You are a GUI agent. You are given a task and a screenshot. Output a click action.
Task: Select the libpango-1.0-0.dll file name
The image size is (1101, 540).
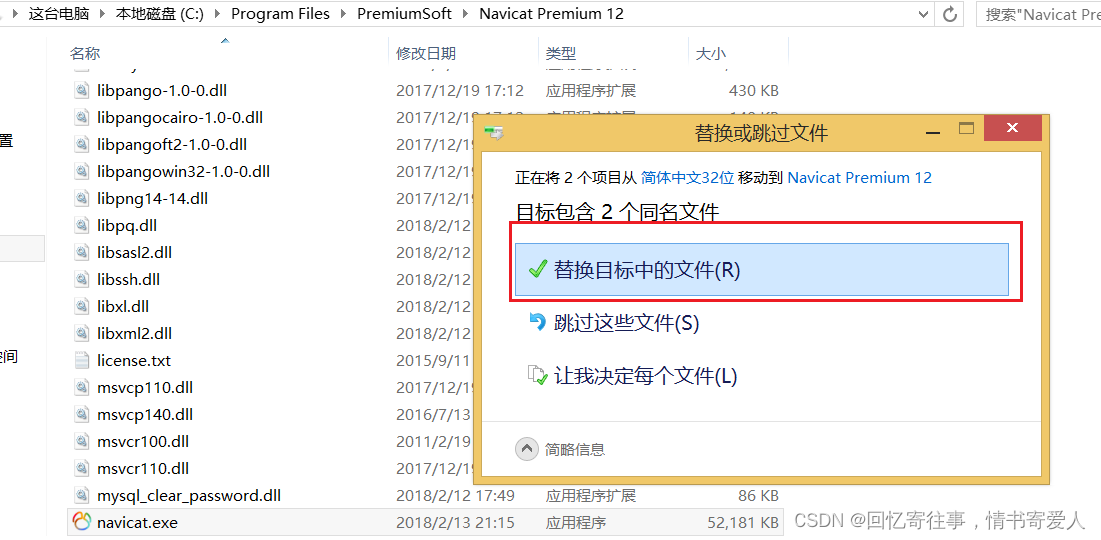(x=162, y=91)
